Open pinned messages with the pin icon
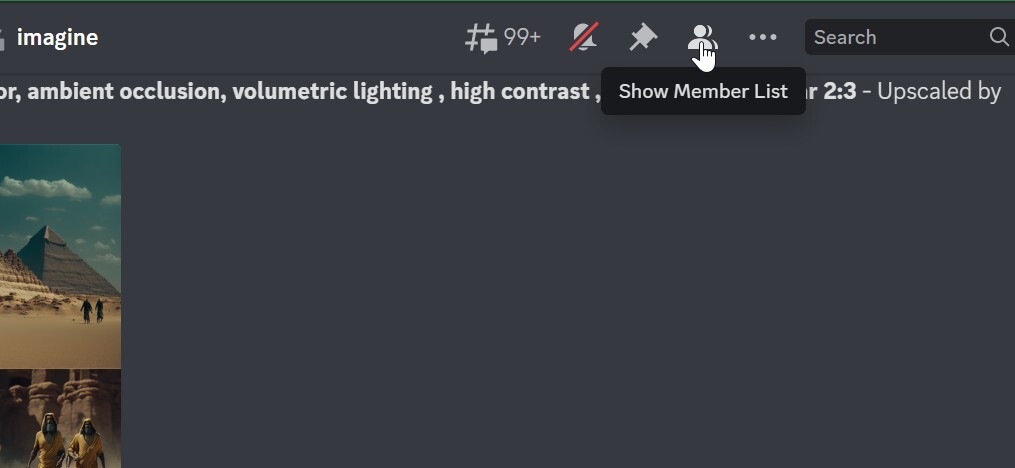 click(x=643, y=38)
